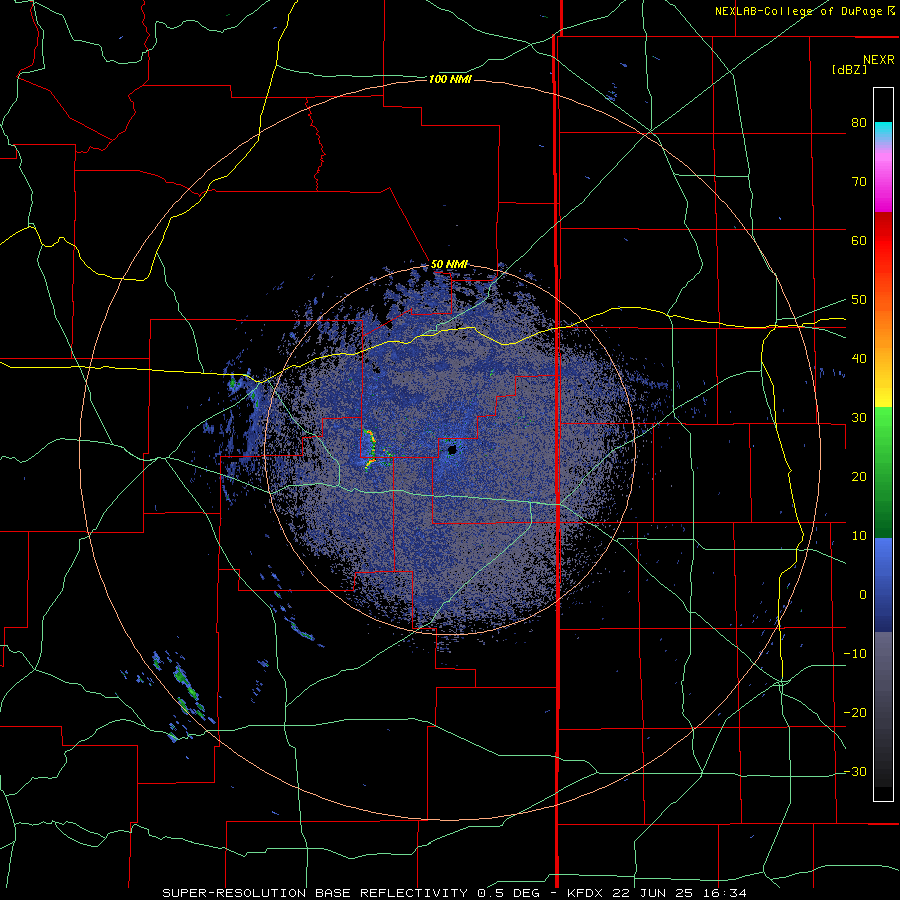The height and width of the screenshot is (900, 900).
Task: Click the 22 JUN 25 date in the caption
Action: click(x=651, y=893)
